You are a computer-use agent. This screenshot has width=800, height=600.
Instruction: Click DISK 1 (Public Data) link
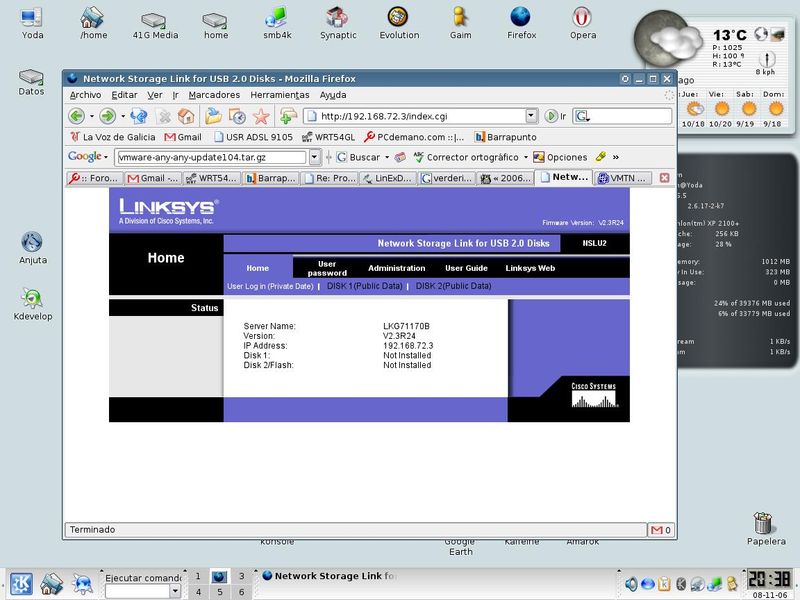tap(364, 286)
